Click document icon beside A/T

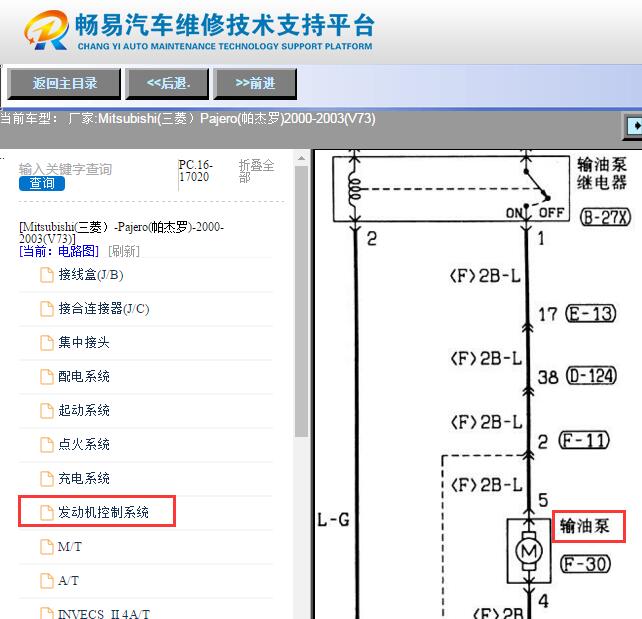[47, 581]
